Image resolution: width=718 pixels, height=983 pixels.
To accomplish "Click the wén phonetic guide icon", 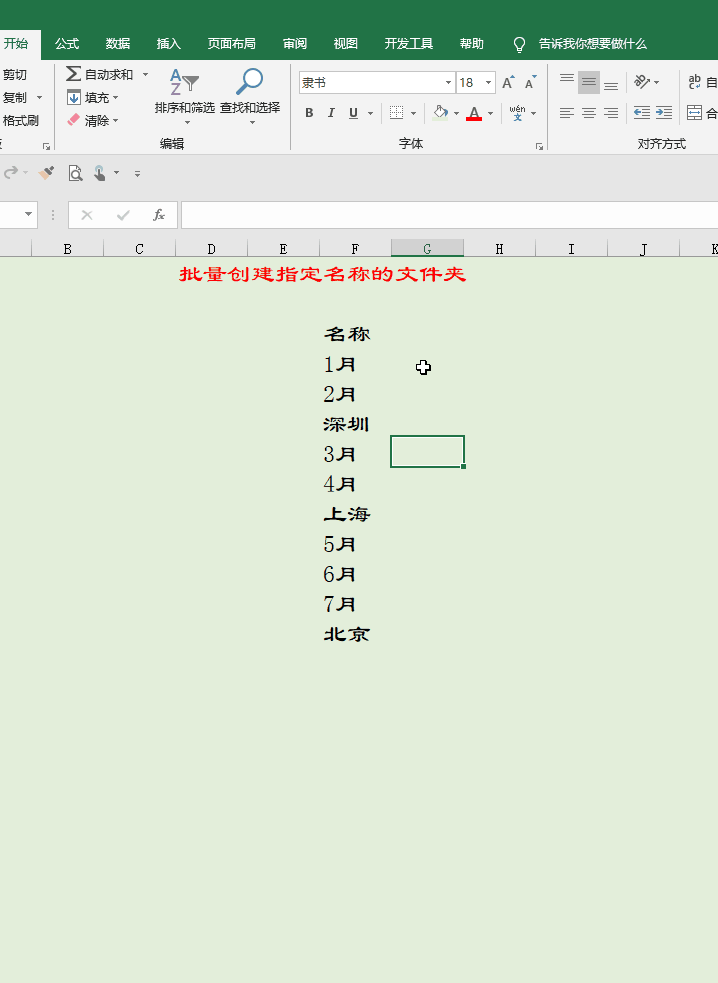I will tap(517, 113).
